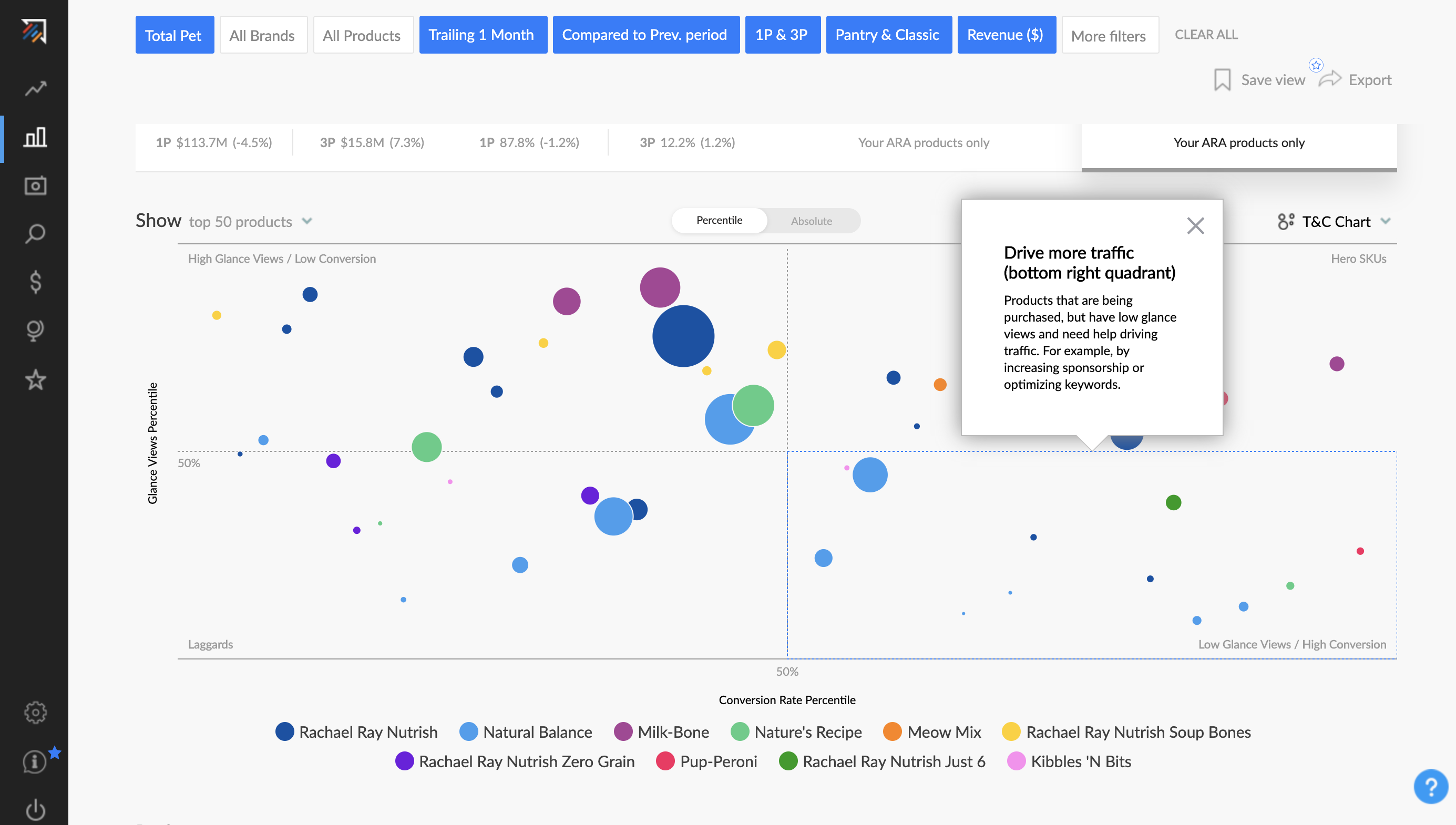Select the 3P 12.2% share tab
This screenshot has height=825, width=1456.
tap(687, 143)
